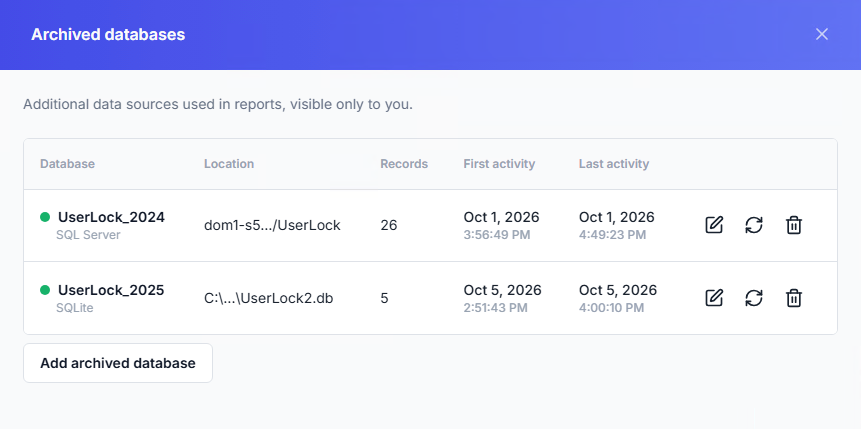Click the Records column header
Image resolution: width=861 pixels, height=429 pixels.
(x=404, y=164)
